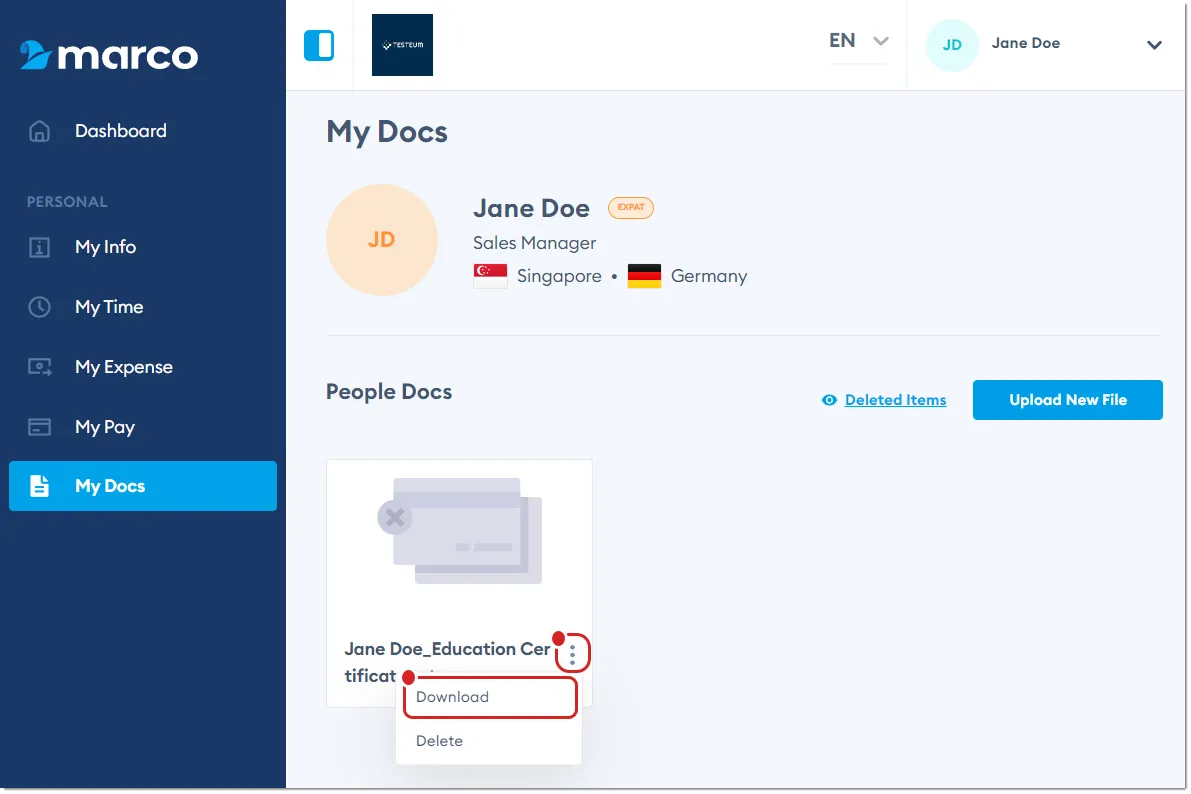Open the Deleted Items link
Viewport: 1191px width, 794px height.
[896, 400]
